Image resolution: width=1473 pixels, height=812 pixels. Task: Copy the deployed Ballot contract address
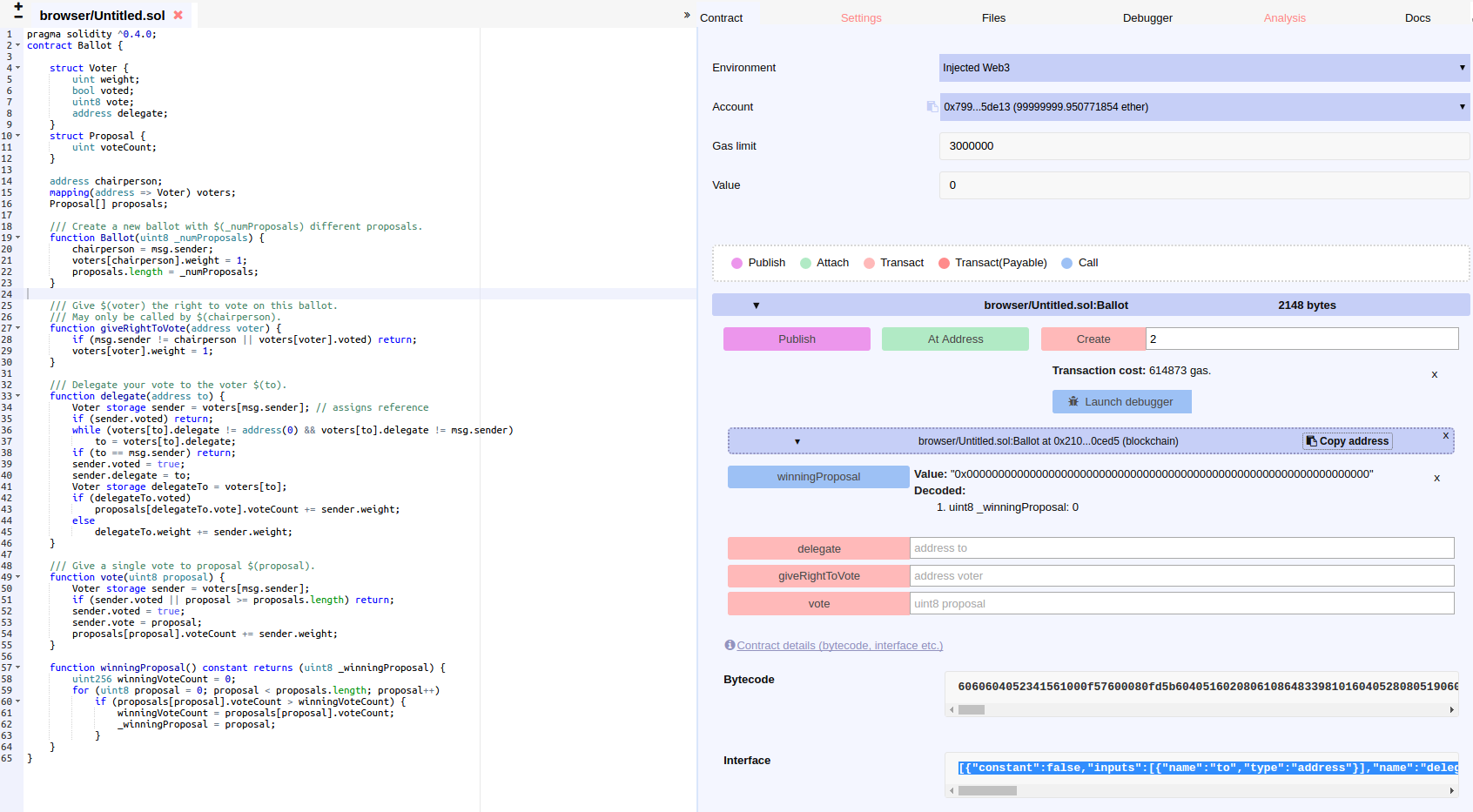click(x=1347, y=441)
